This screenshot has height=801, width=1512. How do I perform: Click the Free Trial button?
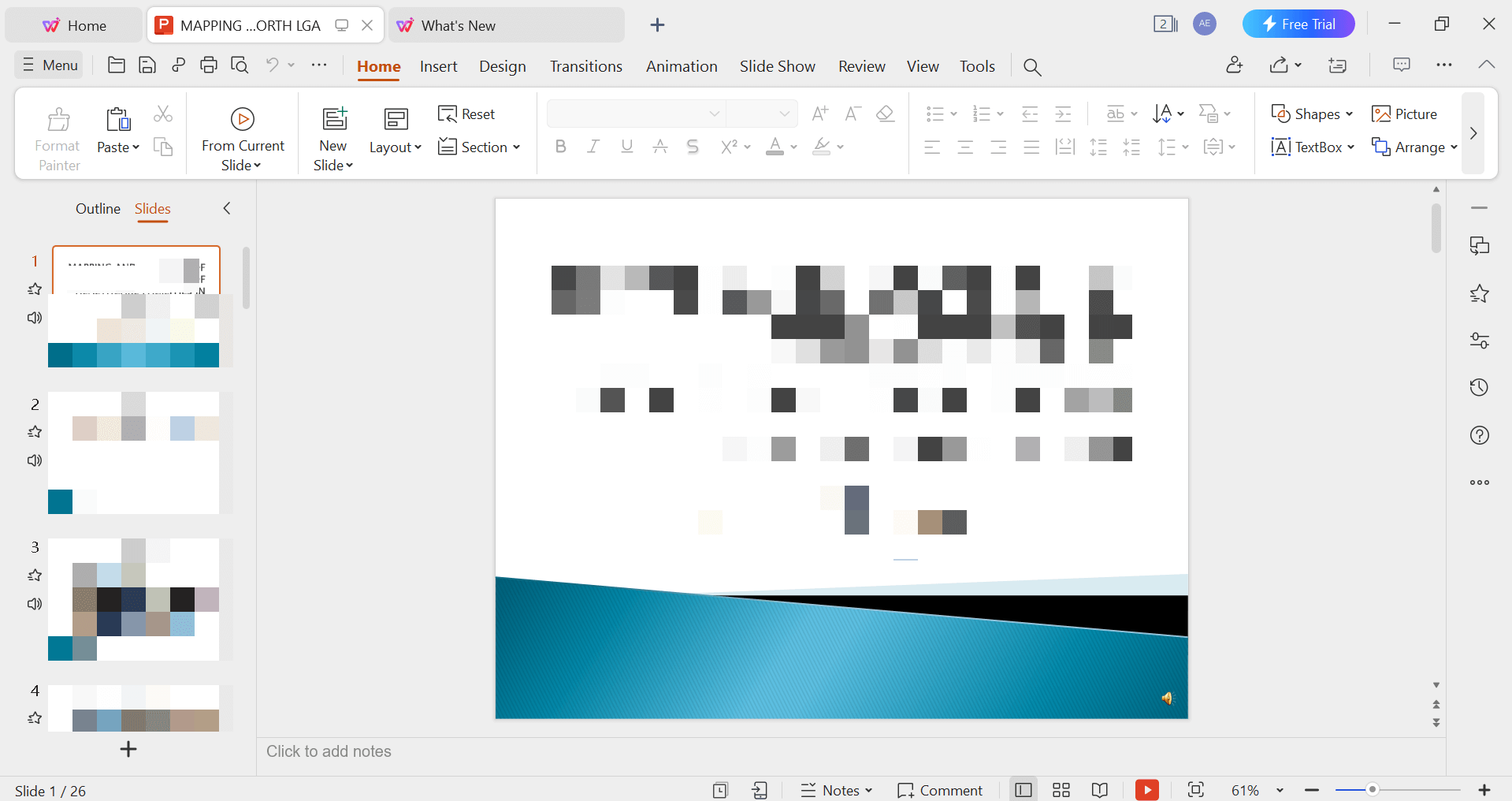pos(1298,24)
